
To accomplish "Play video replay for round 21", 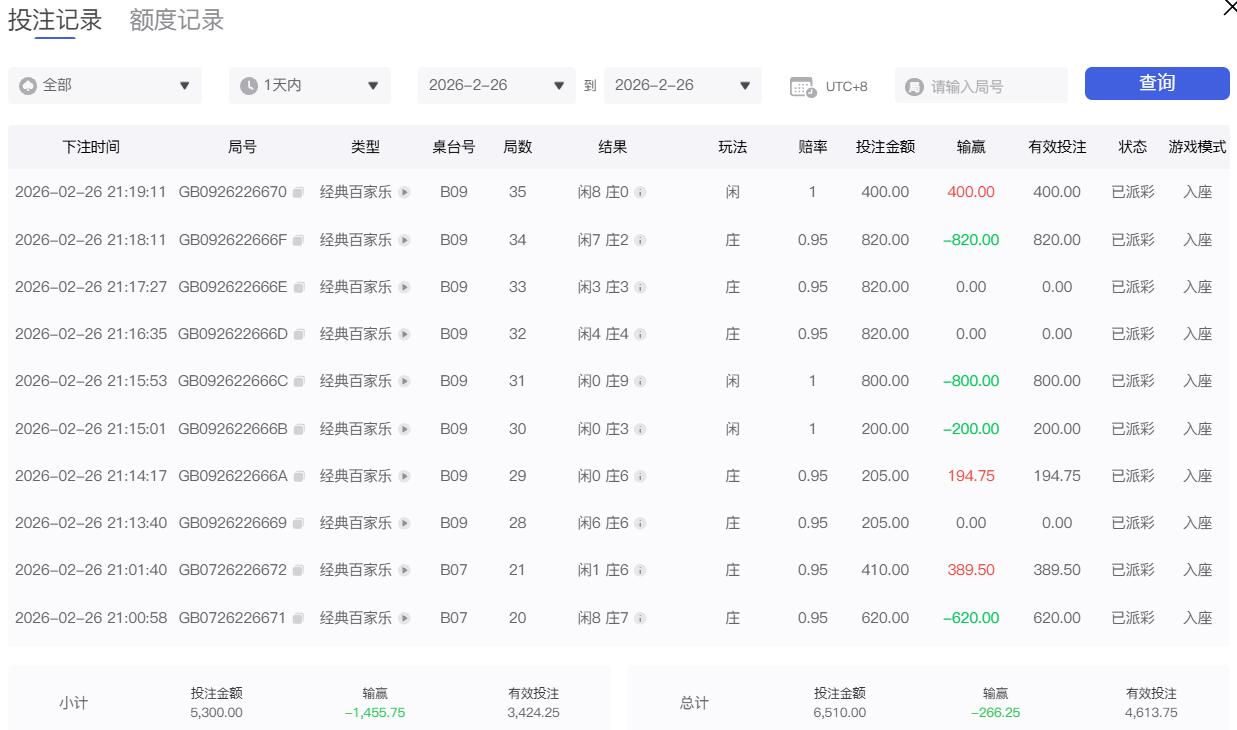I will click(405, 570).
